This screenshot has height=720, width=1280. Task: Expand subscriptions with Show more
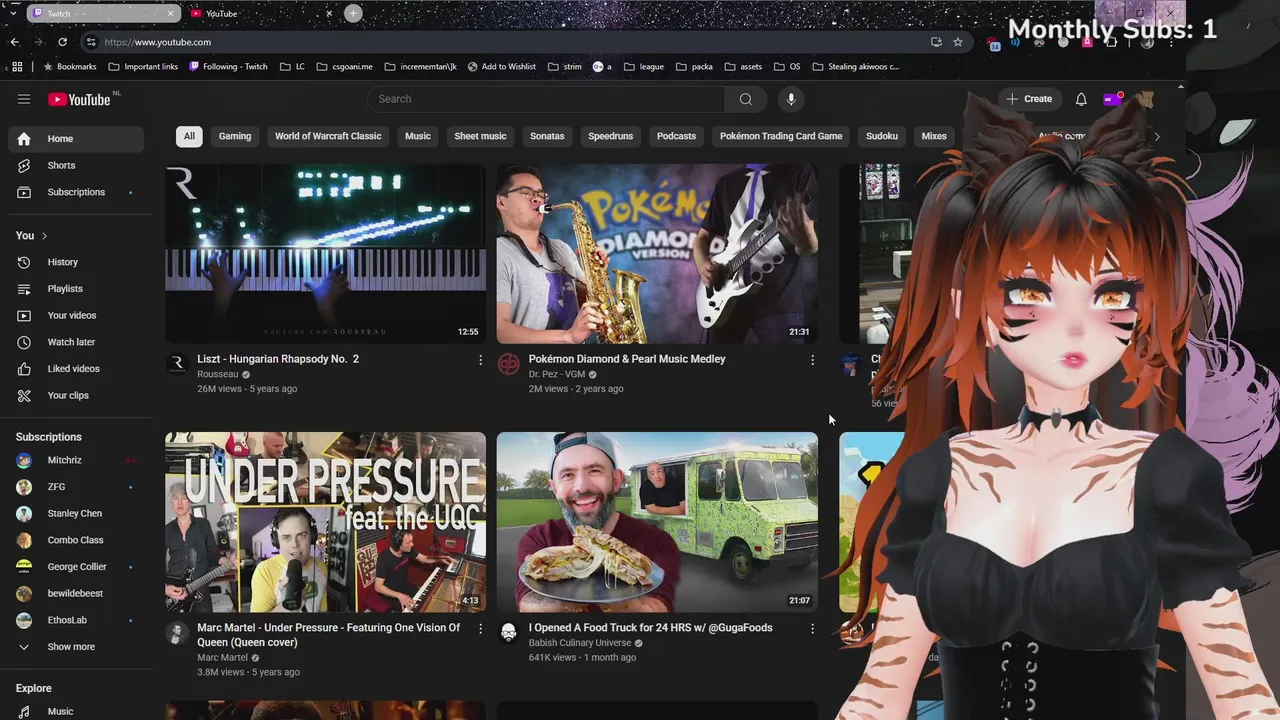pos(76,647)
